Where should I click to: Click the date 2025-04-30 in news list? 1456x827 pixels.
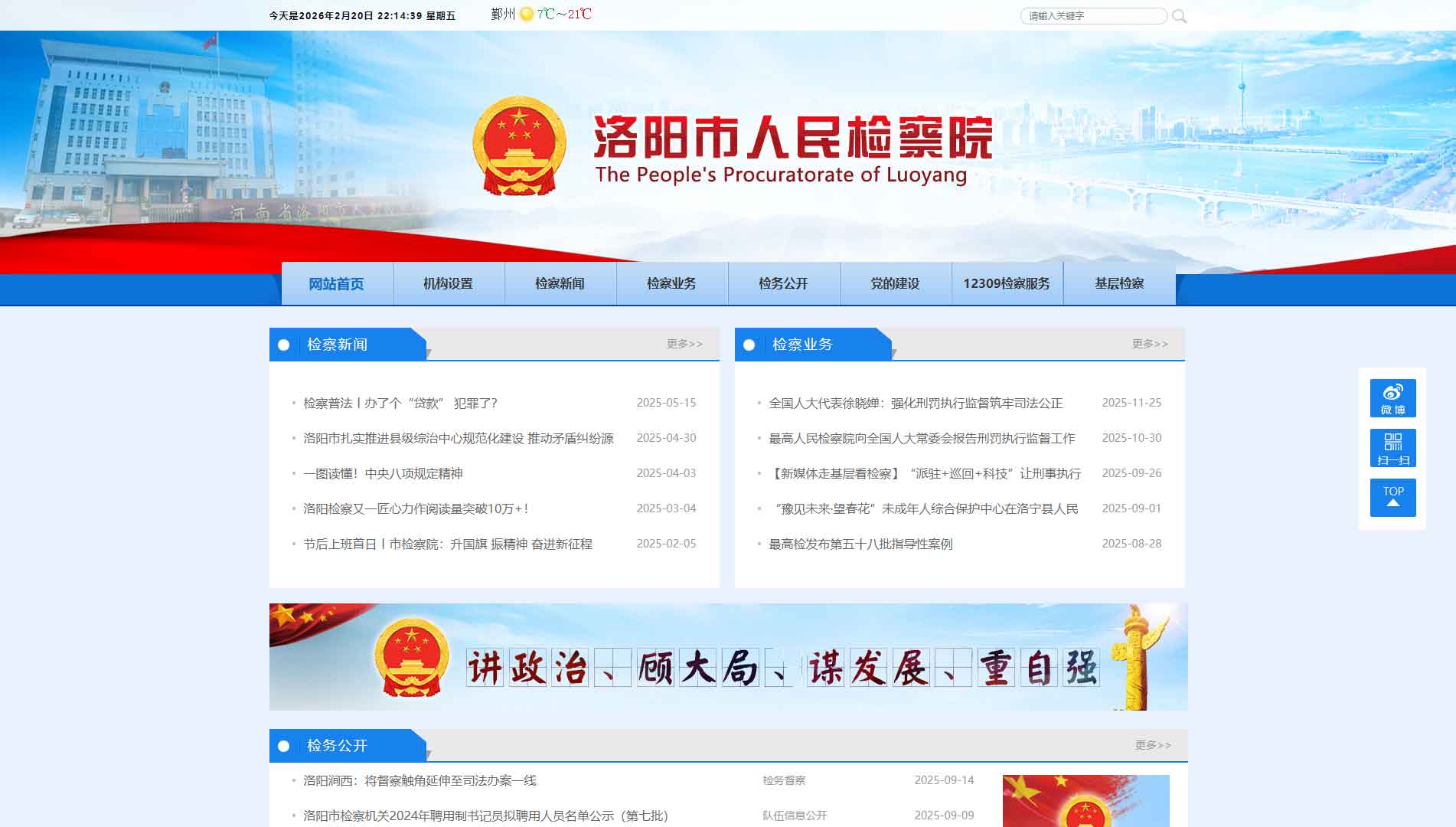pyautogui.click(x=666, y=438)
